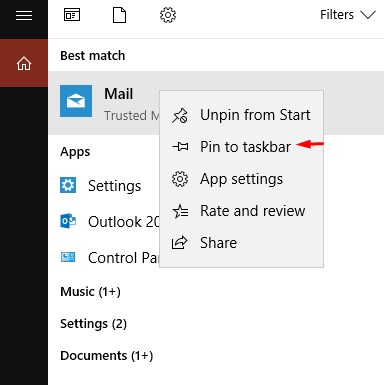384x385 pixels.
Task: Expand the Settings (2) category
Action: [x=93, y=324]
